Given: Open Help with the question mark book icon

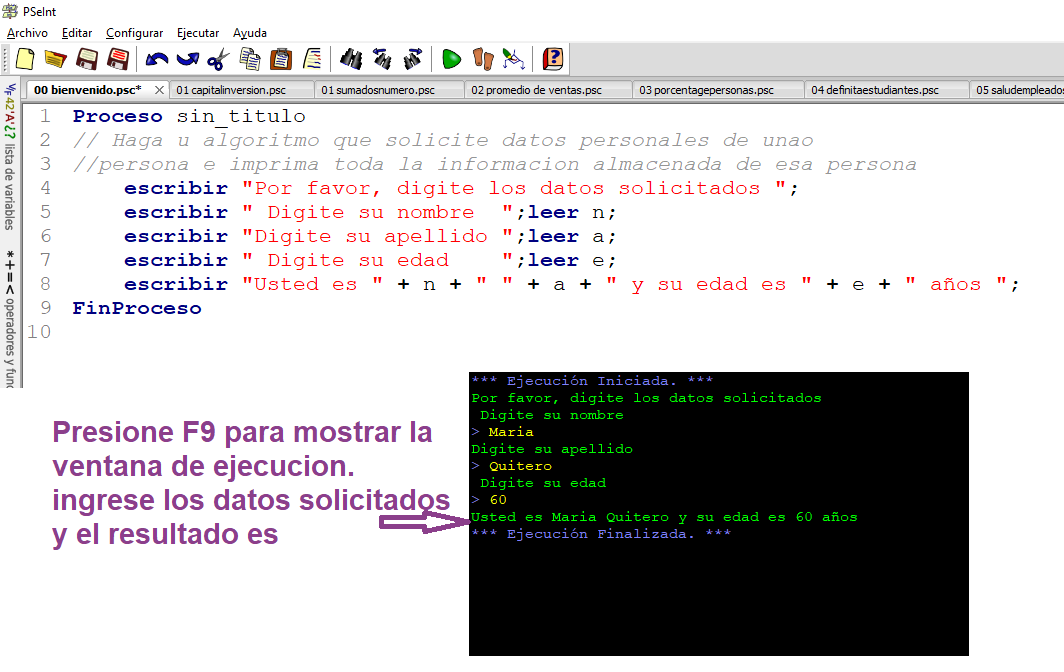Looking at the screenshot, I should [x=553, y=59].
